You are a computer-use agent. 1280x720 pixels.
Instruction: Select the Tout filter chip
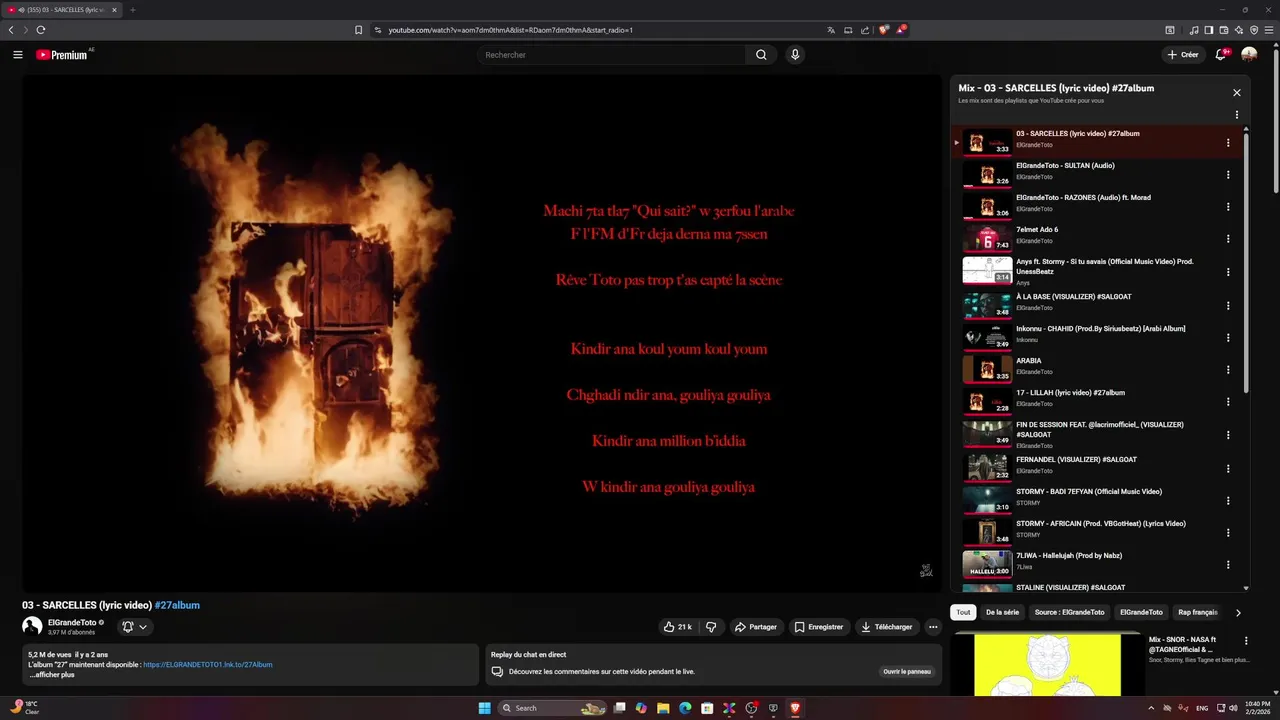click(x=963, y=612)
